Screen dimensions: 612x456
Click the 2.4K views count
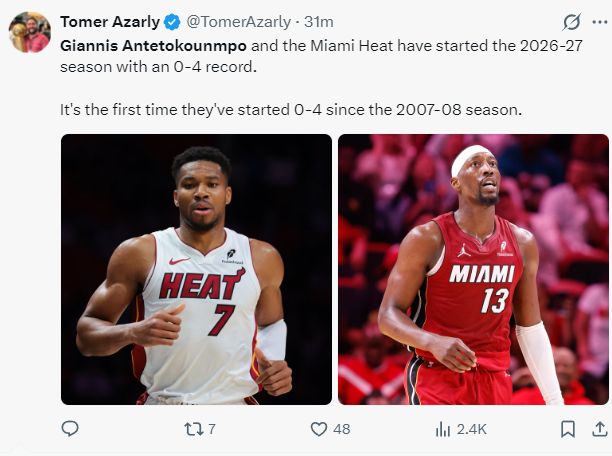(x=471, y=429)
